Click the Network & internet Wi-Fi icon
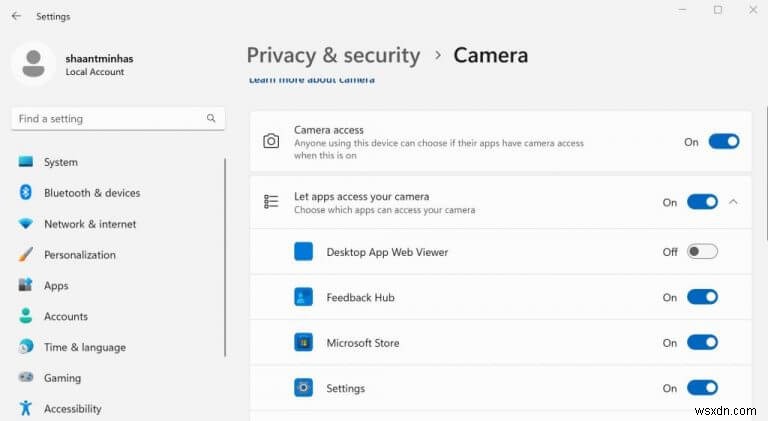 pyautogui.click(x=25, y=224)
